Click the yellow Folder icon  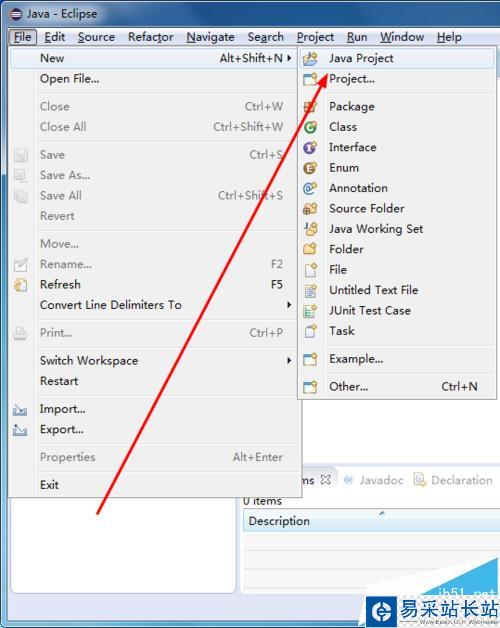point(310,250)
